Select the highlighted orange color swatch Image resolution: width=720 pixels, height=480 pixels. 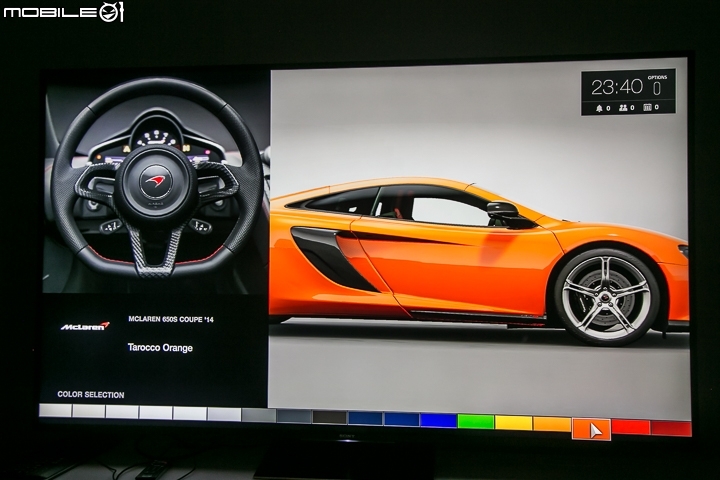(x=591, y=430)
